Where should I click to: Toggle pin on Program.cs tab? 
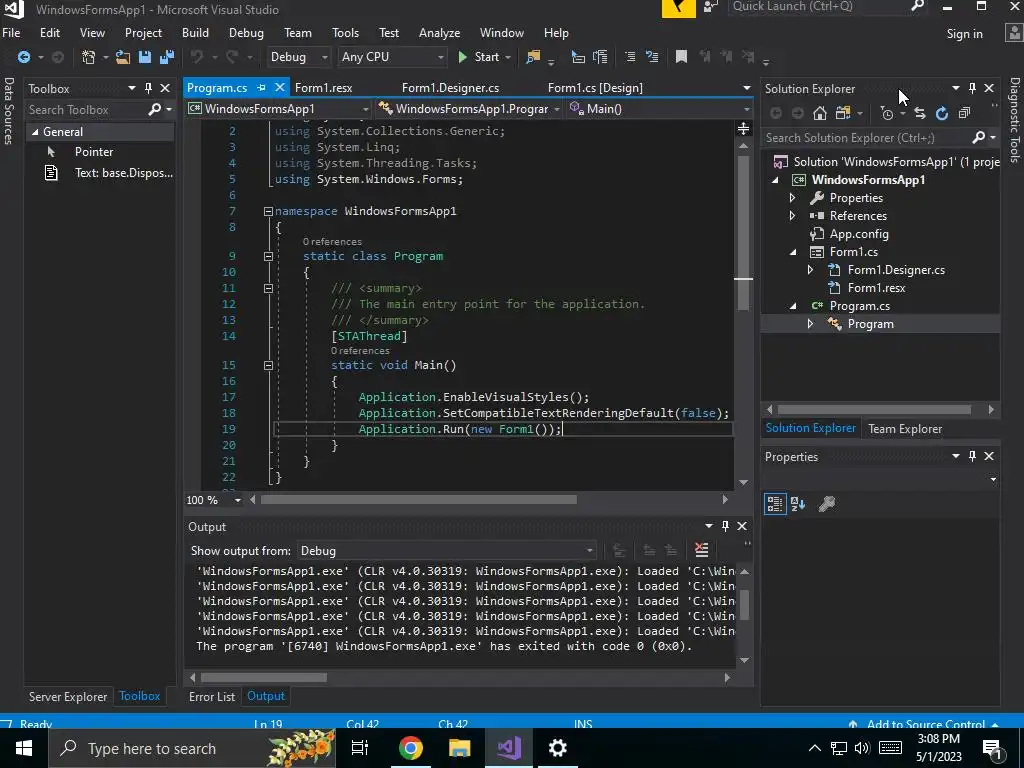[261, 88]
